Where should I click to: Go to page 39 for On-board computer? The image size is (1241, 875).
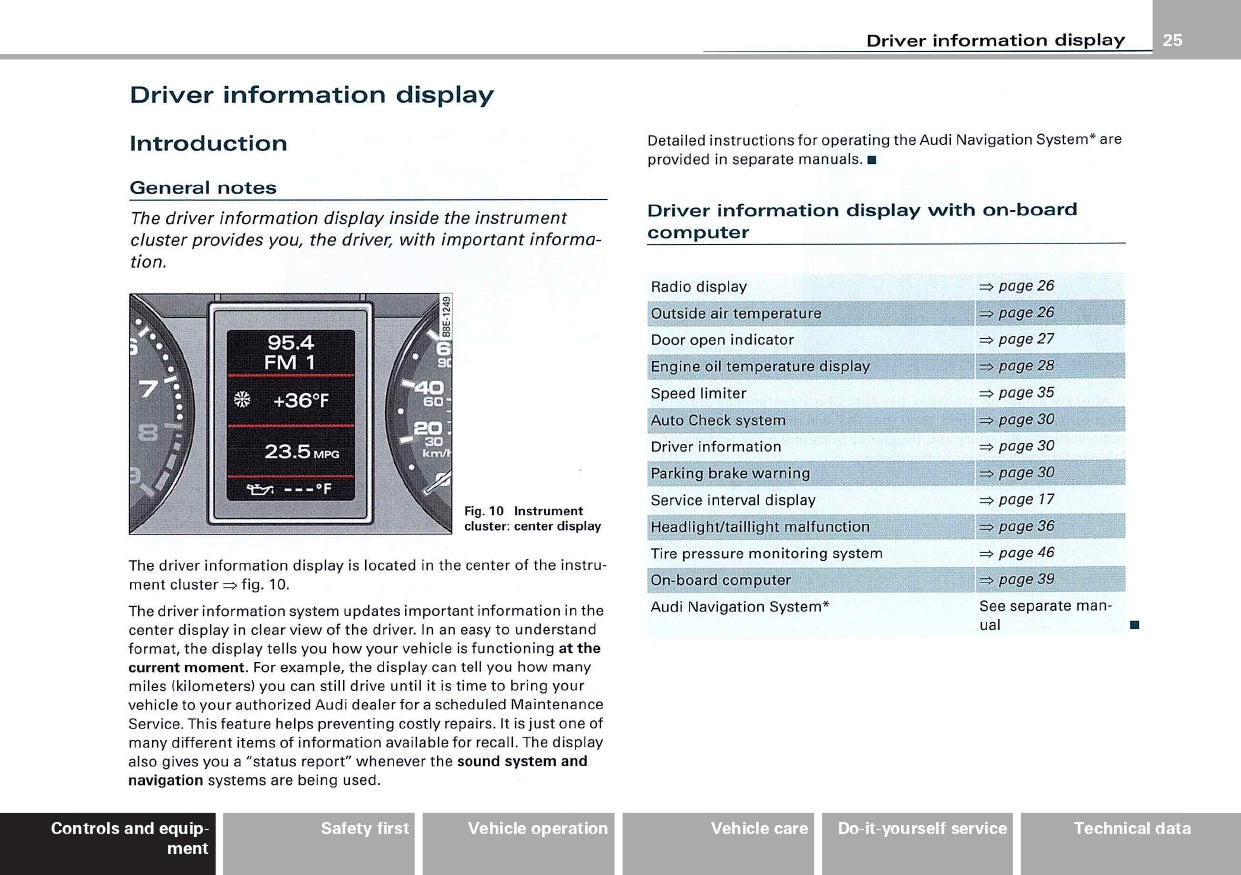pos(1016,579)
